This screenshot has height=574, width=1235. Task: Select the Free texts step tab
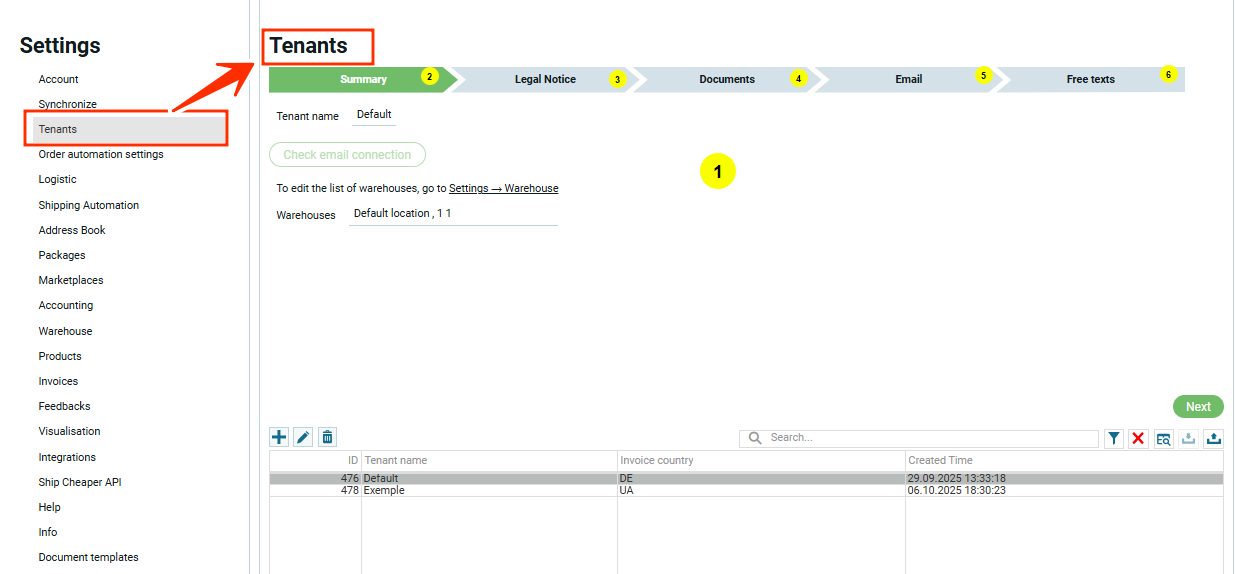pyautogui.click(x=1090, y=79)
